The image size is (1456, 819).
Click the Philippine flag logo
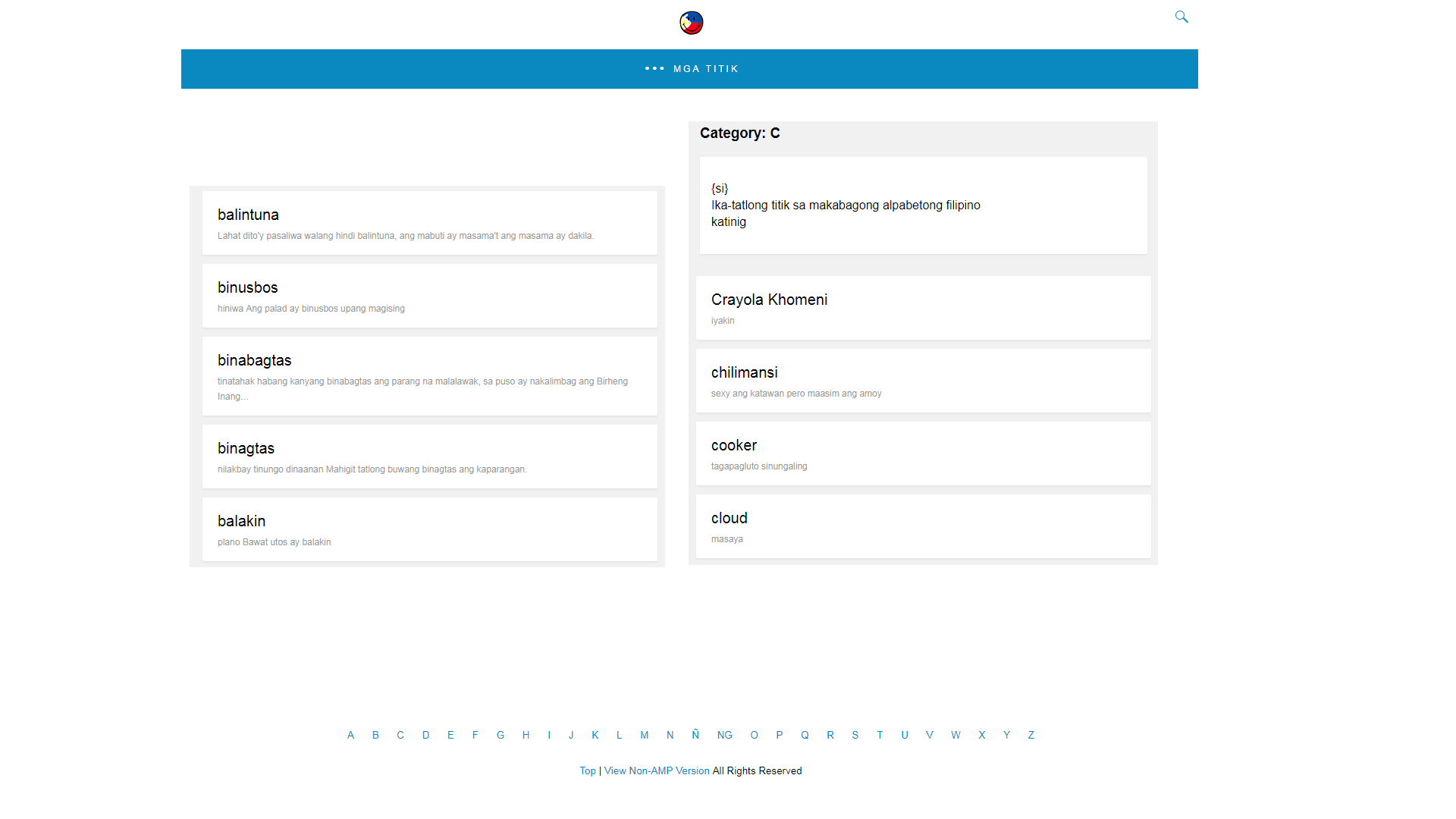pos(691,23)
